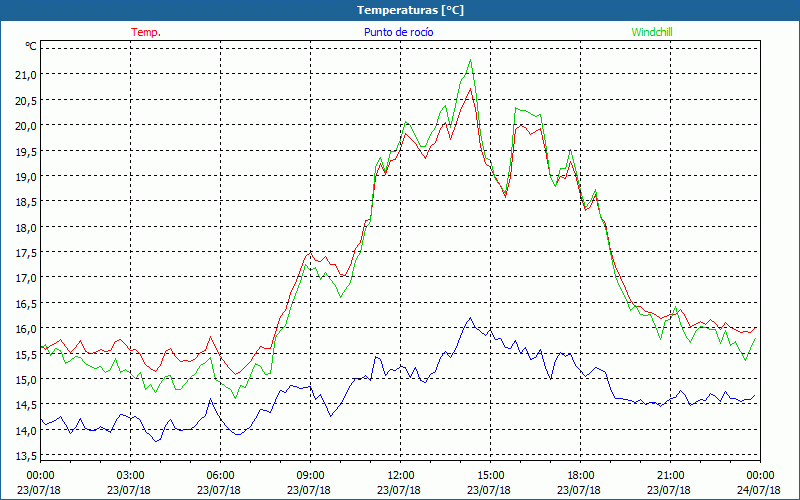
Task: Click the 21,0 value on the y-axis
Action: [x=26, y=75]
